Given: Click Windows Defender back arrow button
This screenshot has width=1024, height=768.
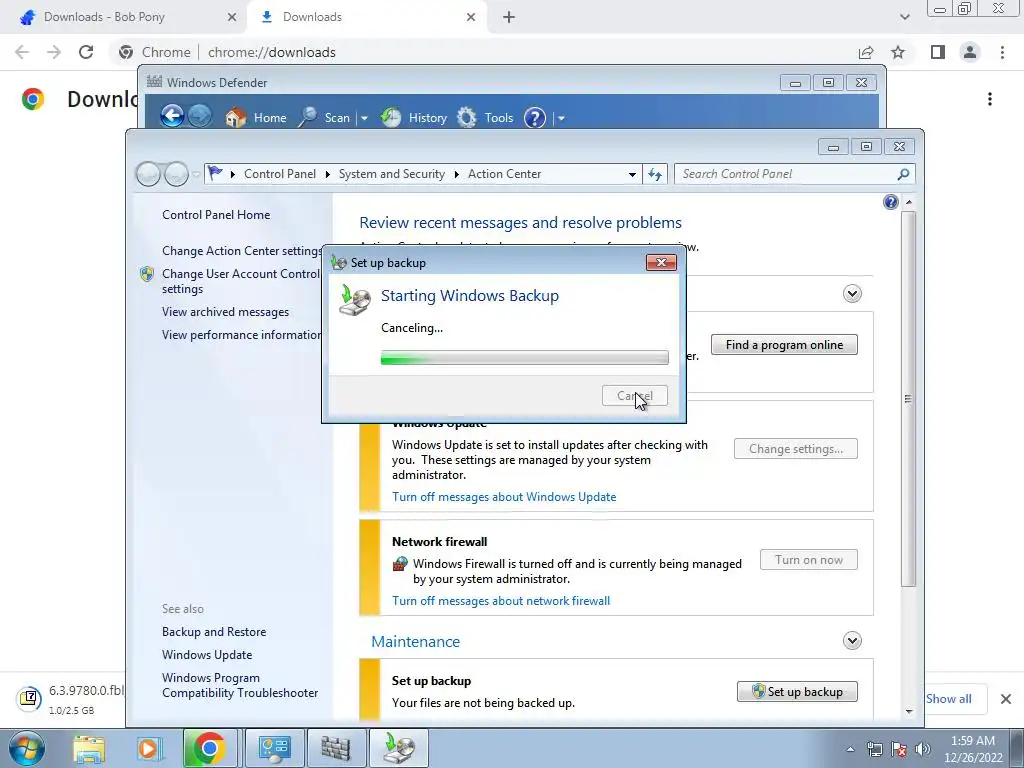Looking at the screenshot, I should [172, 116].
